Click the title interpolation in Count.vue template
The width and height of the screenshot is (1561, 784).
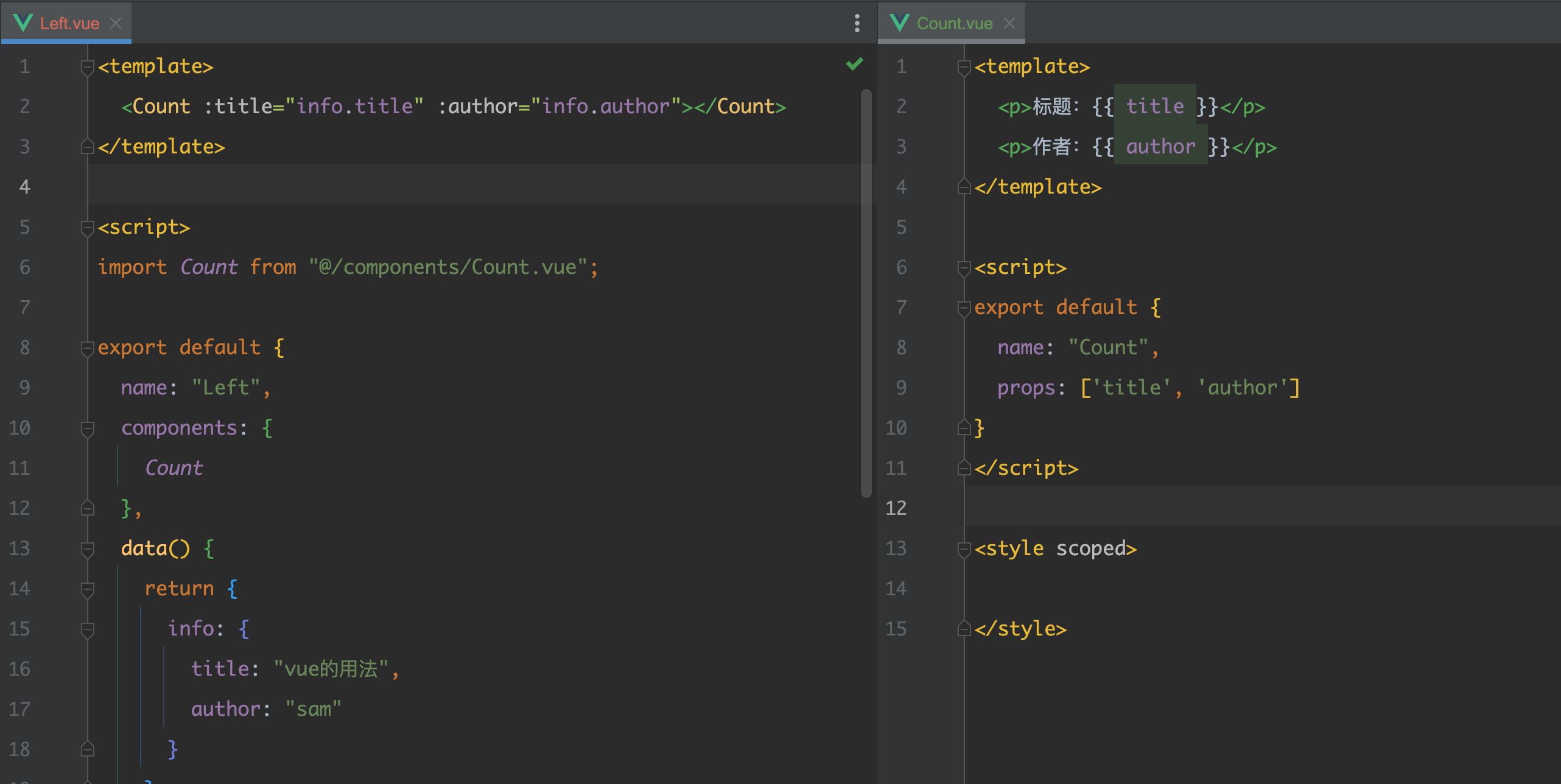click(x=1155, y=107)
